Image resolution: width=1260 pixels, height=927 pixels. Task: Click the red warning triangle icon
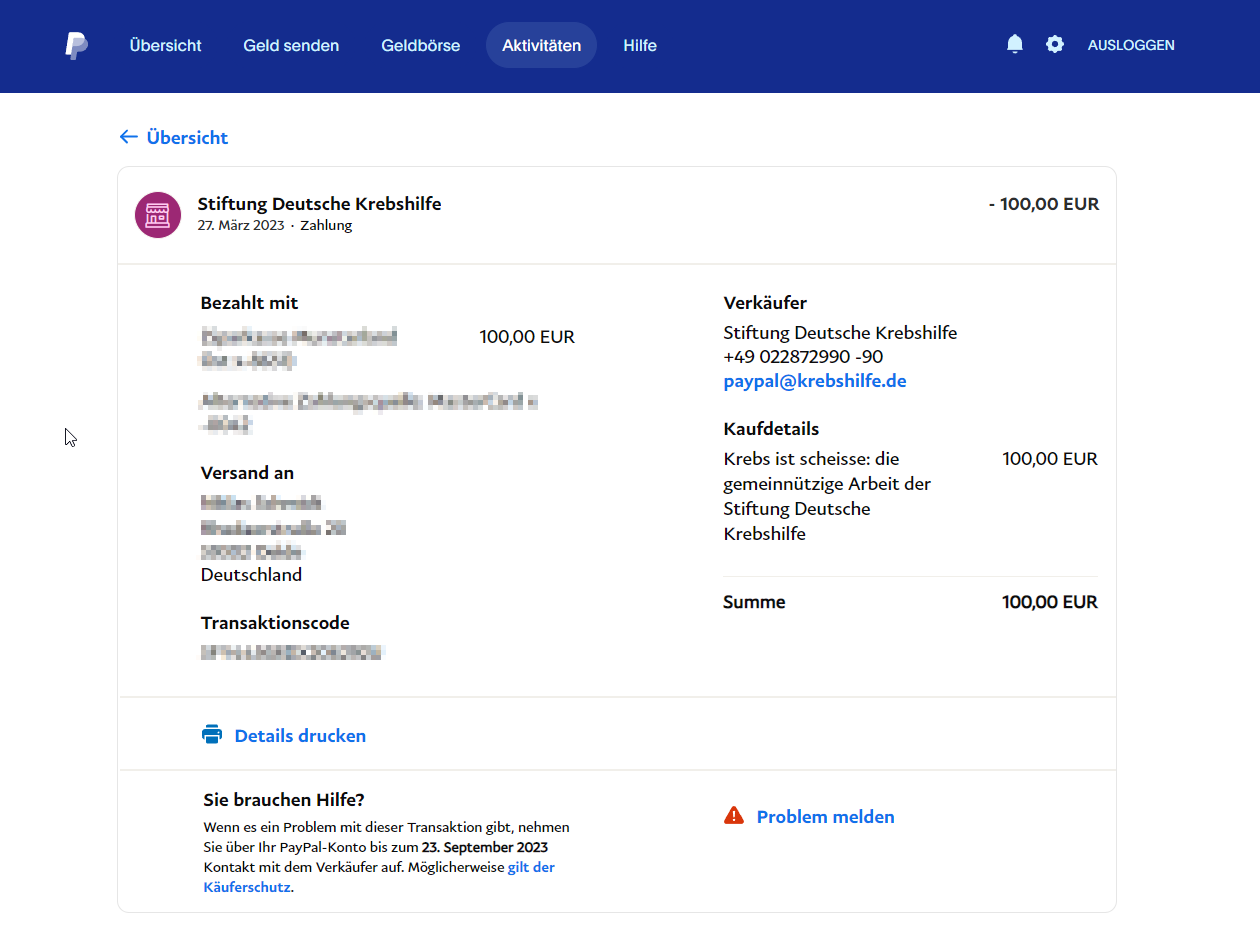click(x=734, y=816)
